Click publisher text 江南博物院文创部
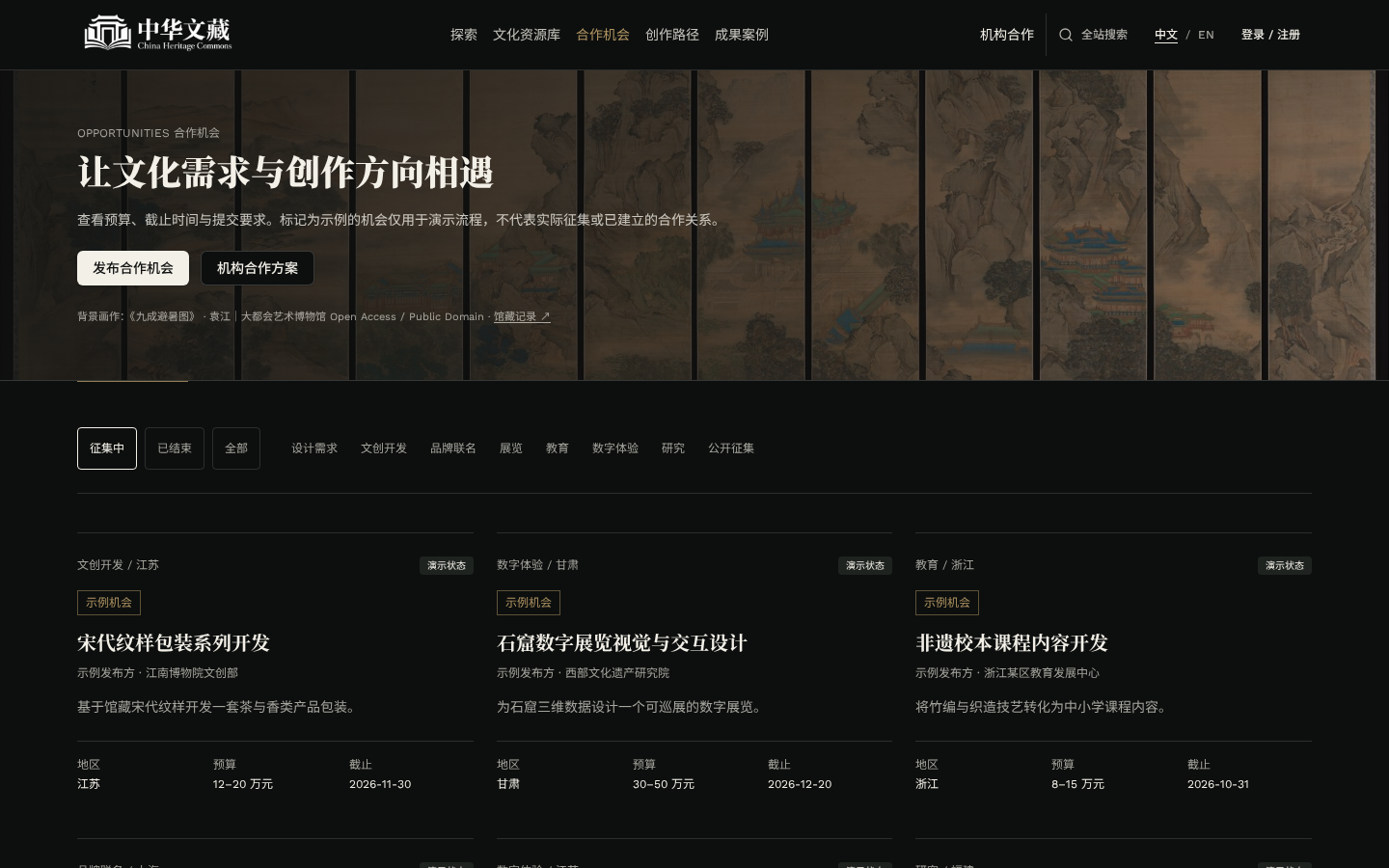The height and width of the screenshot is (868, 1389). click(x=192, y=673)
